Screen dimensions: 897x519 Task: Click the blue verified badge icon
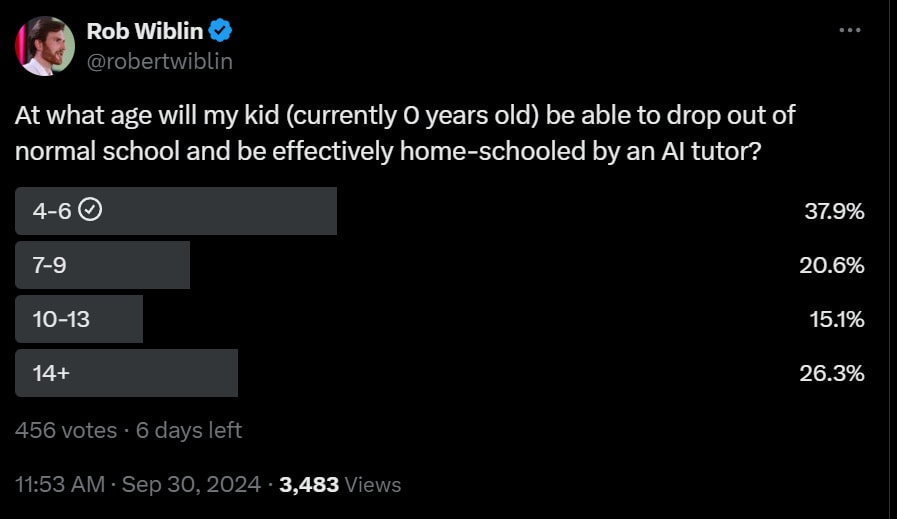click(x=220, y=30)
